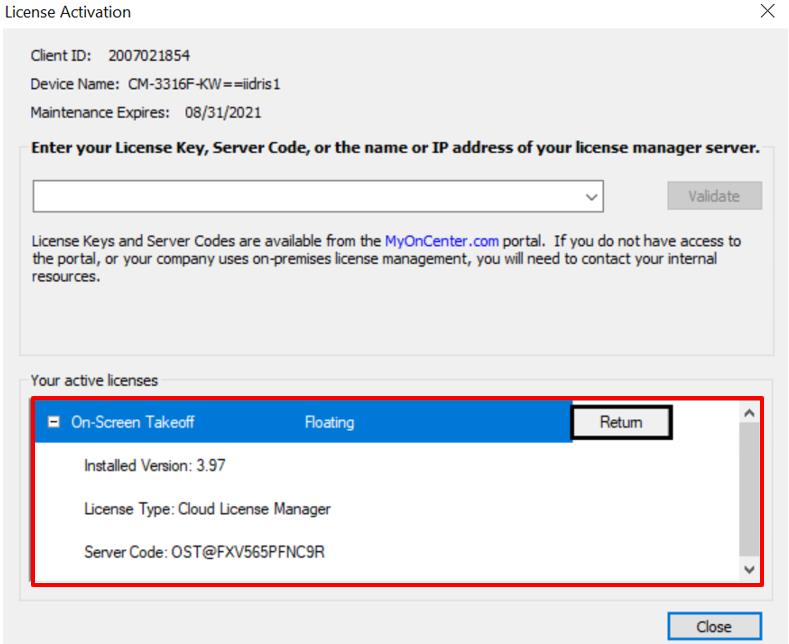Click Return to release the floating license

(620, 423)
